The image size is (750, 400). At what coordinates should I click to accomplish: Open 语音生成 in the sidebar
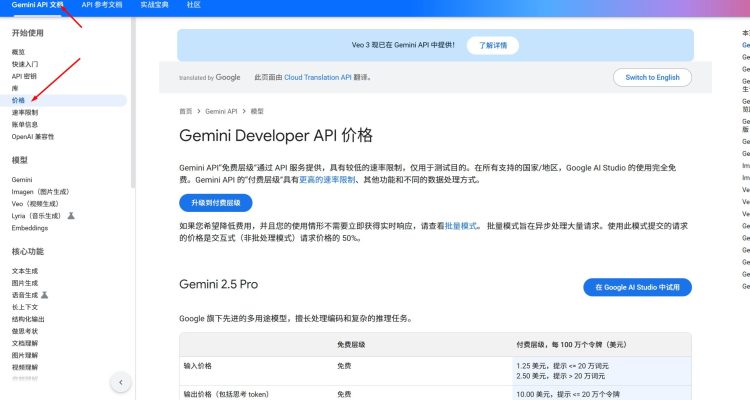pos(25,295)
